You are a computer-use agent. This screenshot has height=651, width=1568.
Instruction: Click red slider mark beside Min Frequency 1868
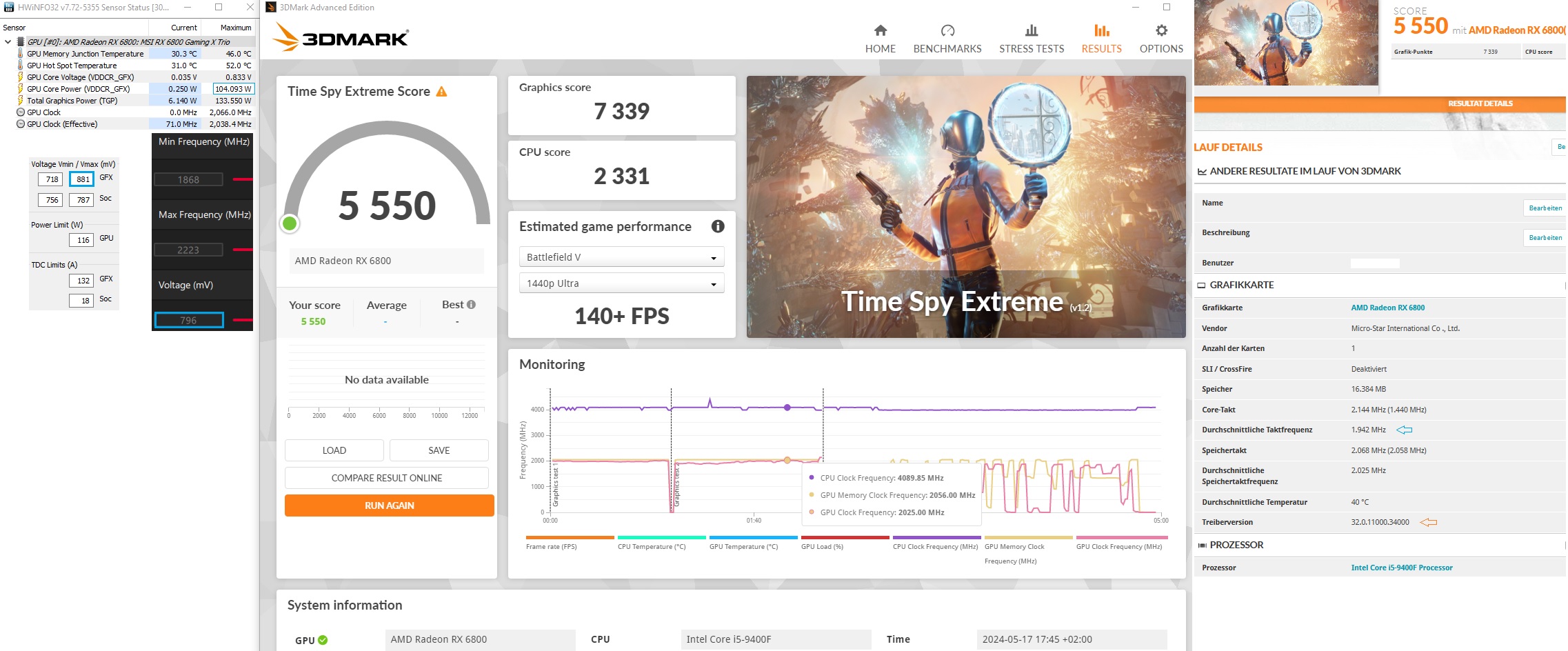click(x=243, y=179)
